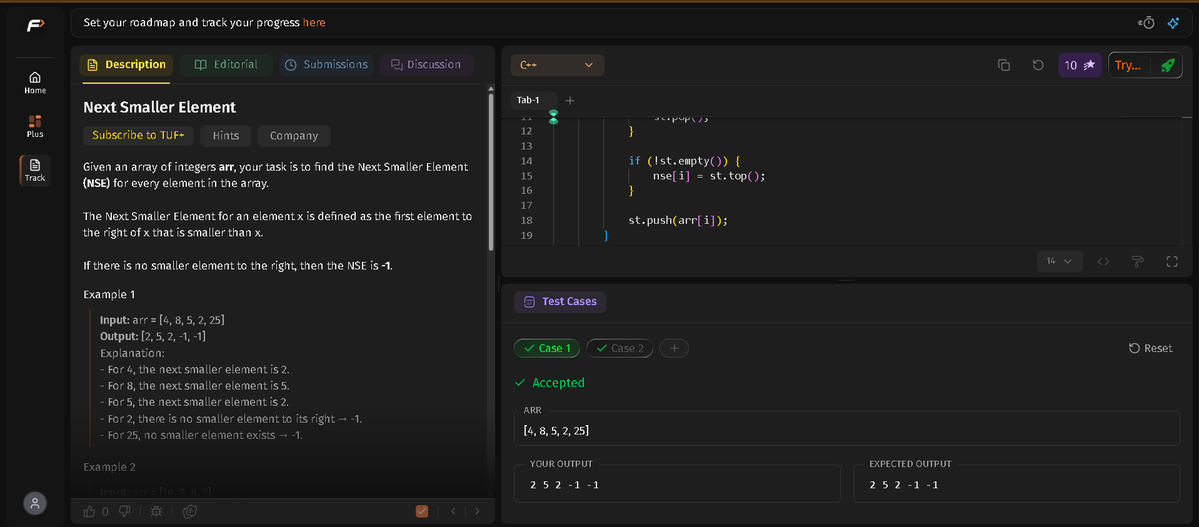
Task: Select Tab-1 in the code editor
Action: [x=528, y=100]
